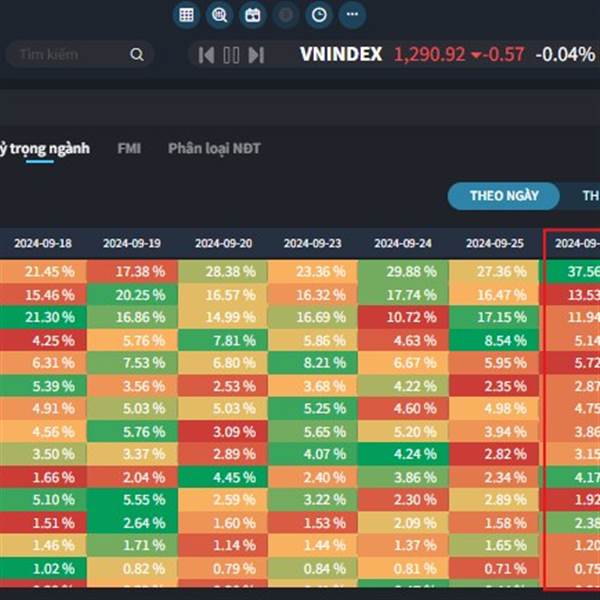Viewport: 600px width, 600px height.
Task: Click the 5.65 % cell
Action: tap(313, 431)
